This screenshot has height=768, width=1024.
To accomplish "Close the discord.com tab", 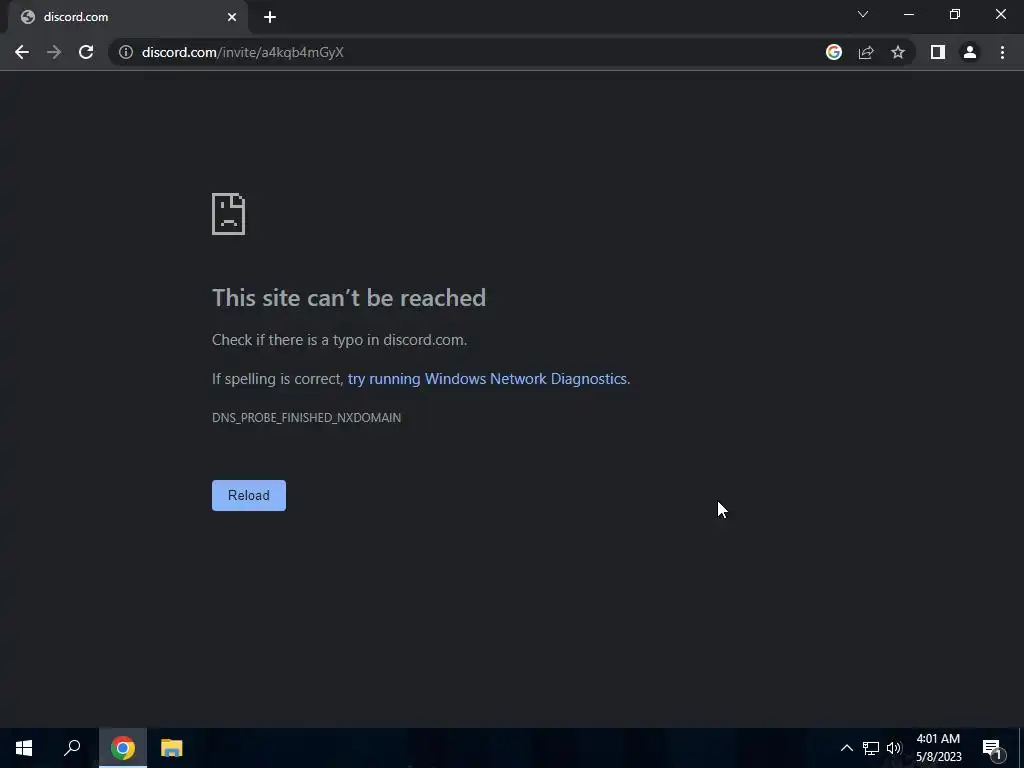I will pos(232,17).
